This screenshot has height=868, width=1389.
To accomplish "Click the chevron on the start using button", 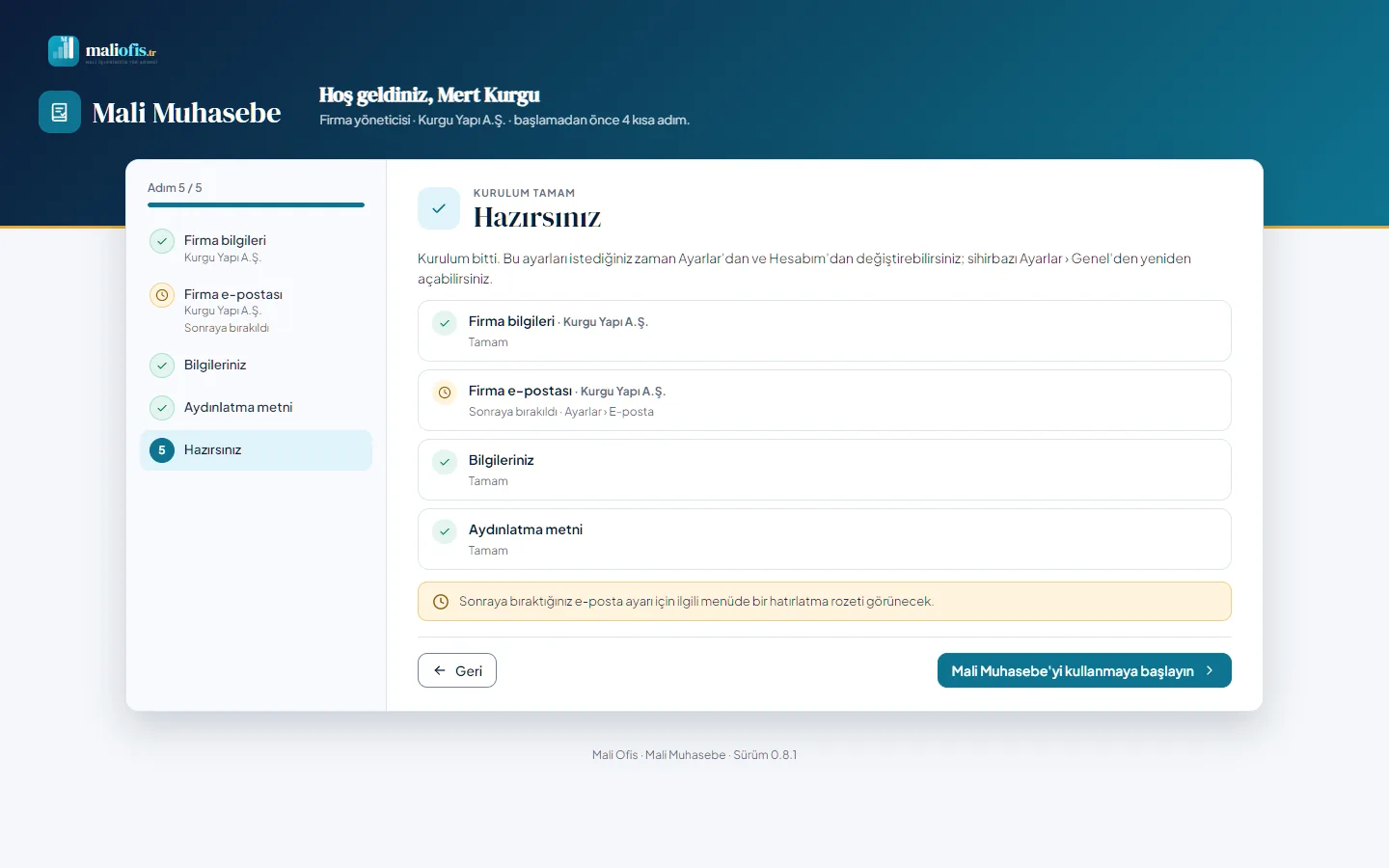I will point(1210,670).
